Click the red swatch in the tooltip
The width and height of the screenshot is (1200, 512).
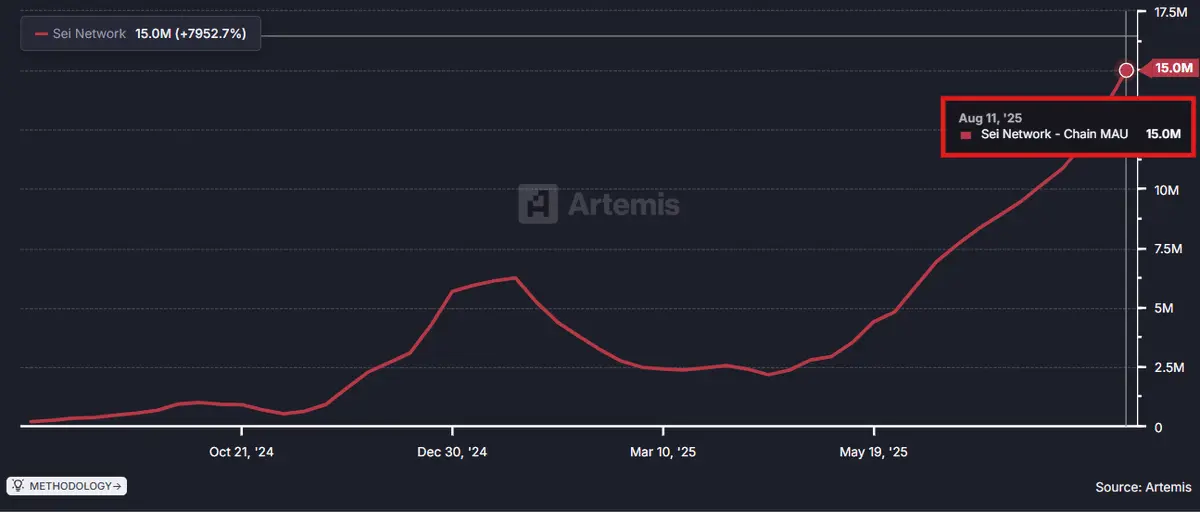point(966,135)
